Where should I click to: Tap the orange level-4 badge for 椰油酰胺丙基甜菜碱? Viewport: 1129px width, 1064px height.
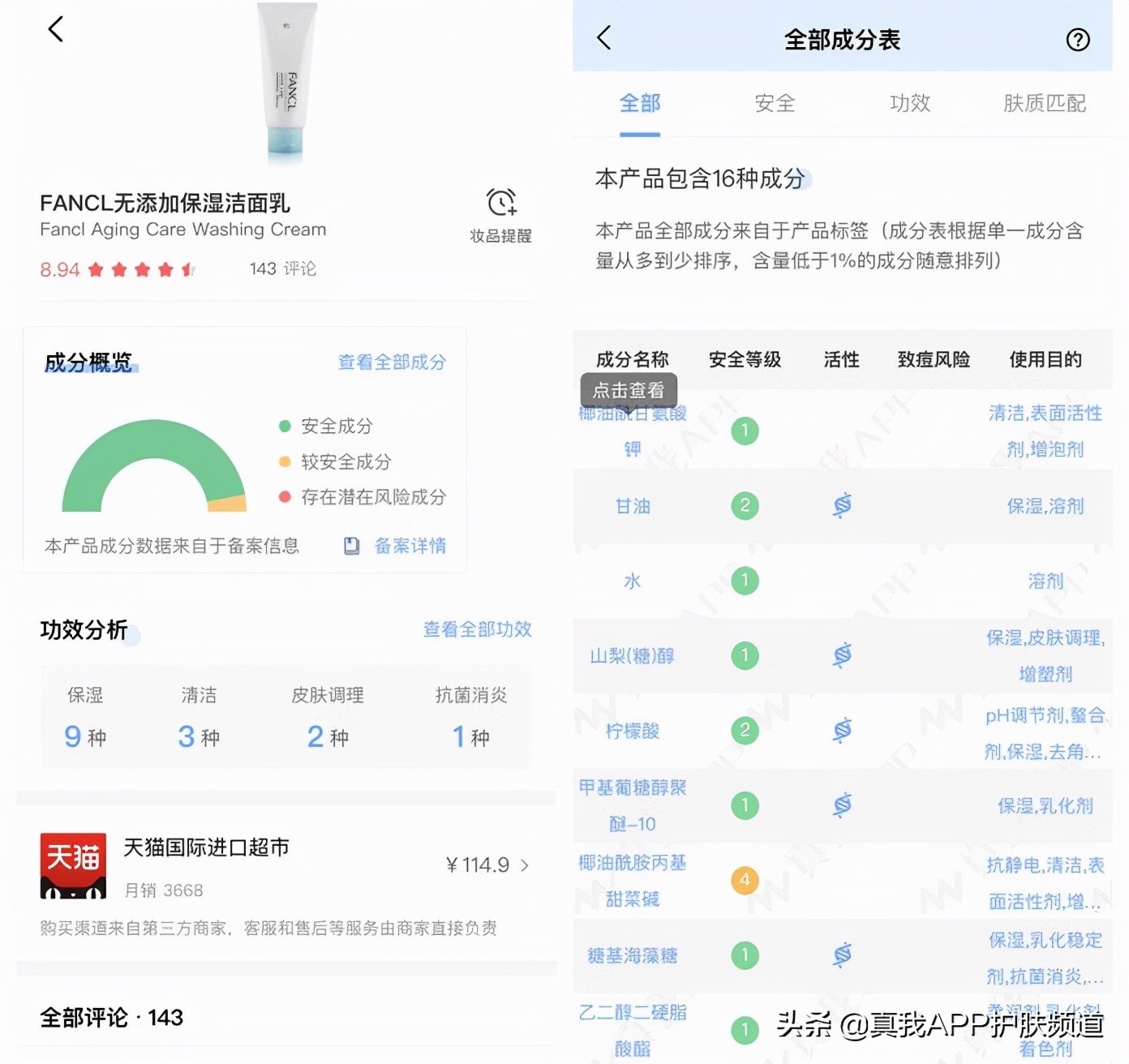coord(745,880)
